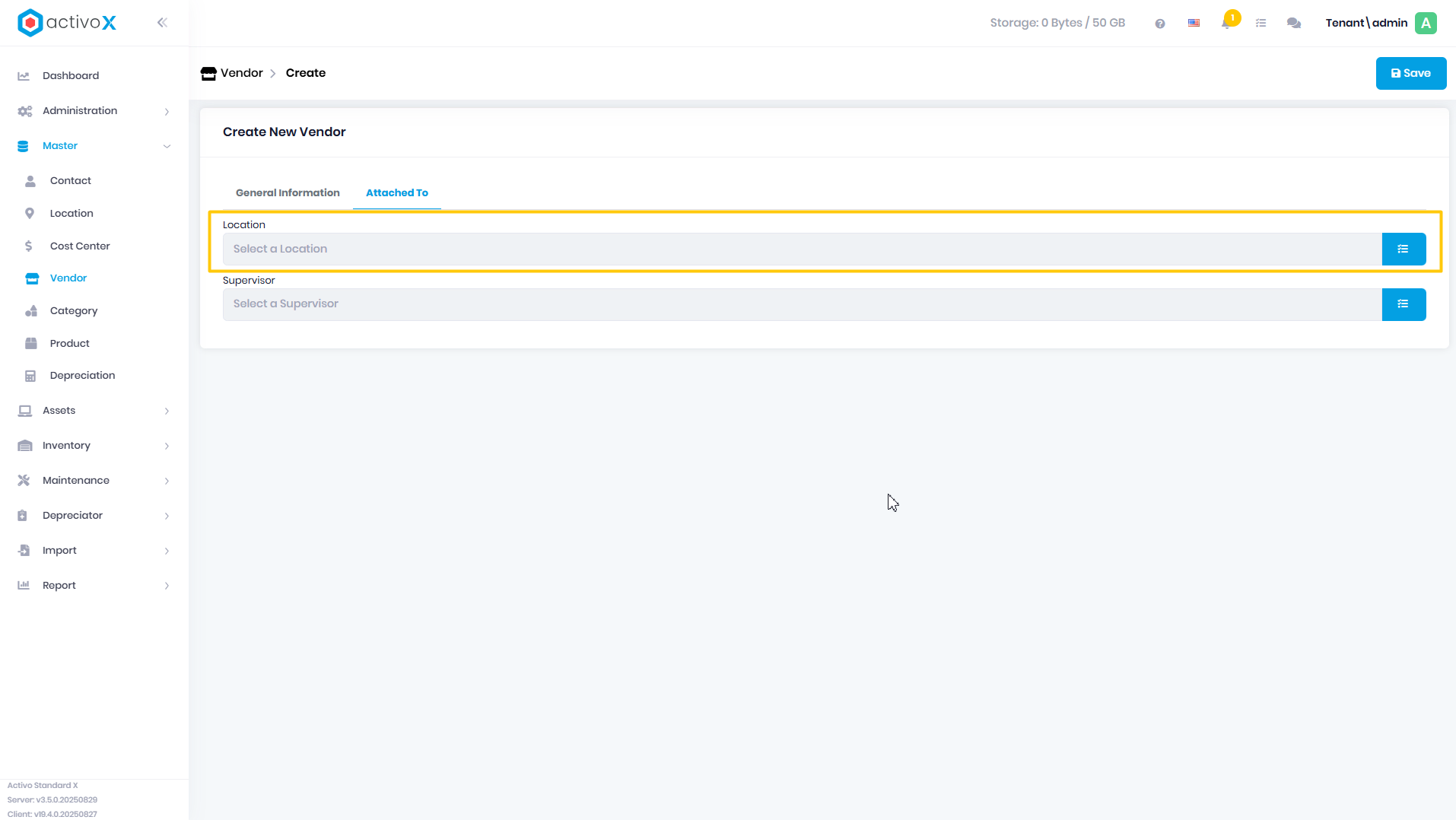Screen dimensions: 1456x820
Task: Open notifications bell icon
Action: [1226, 24]
